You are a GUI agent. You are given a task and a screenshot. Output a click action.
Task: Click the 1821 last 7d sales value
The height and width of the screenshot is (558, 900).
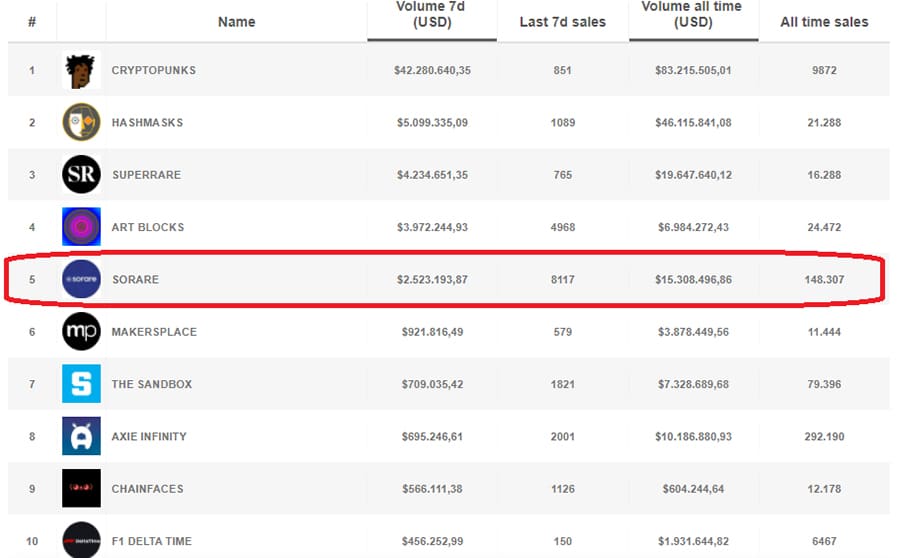[x=562, y=383]
